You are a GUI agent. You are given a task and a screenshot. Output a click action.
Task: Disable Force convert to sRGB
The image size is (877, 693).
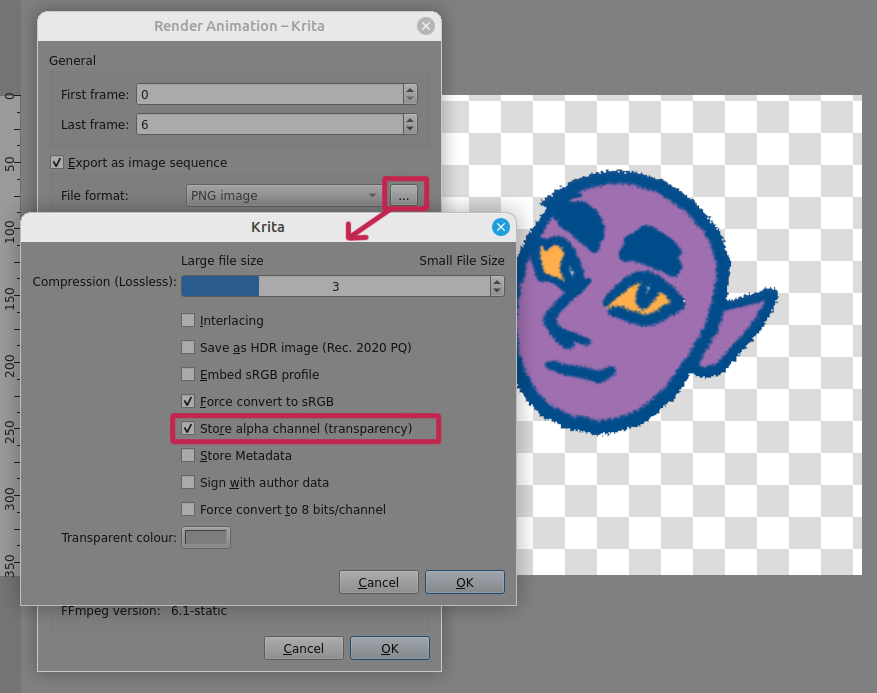coord(187,401)
